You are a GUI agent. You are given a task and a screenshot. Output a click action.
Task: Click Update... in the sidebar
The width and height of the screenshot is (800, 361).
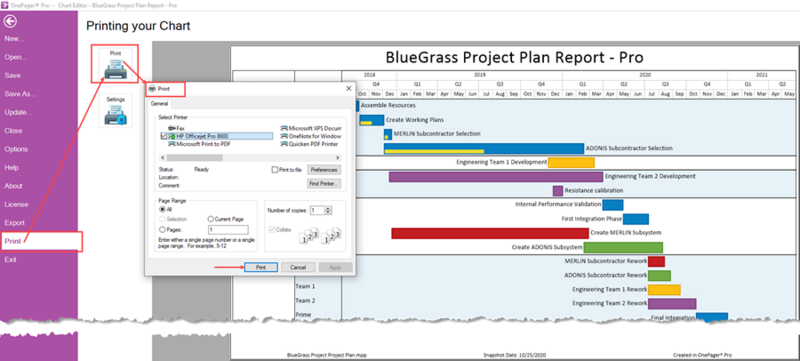(18, 112)
